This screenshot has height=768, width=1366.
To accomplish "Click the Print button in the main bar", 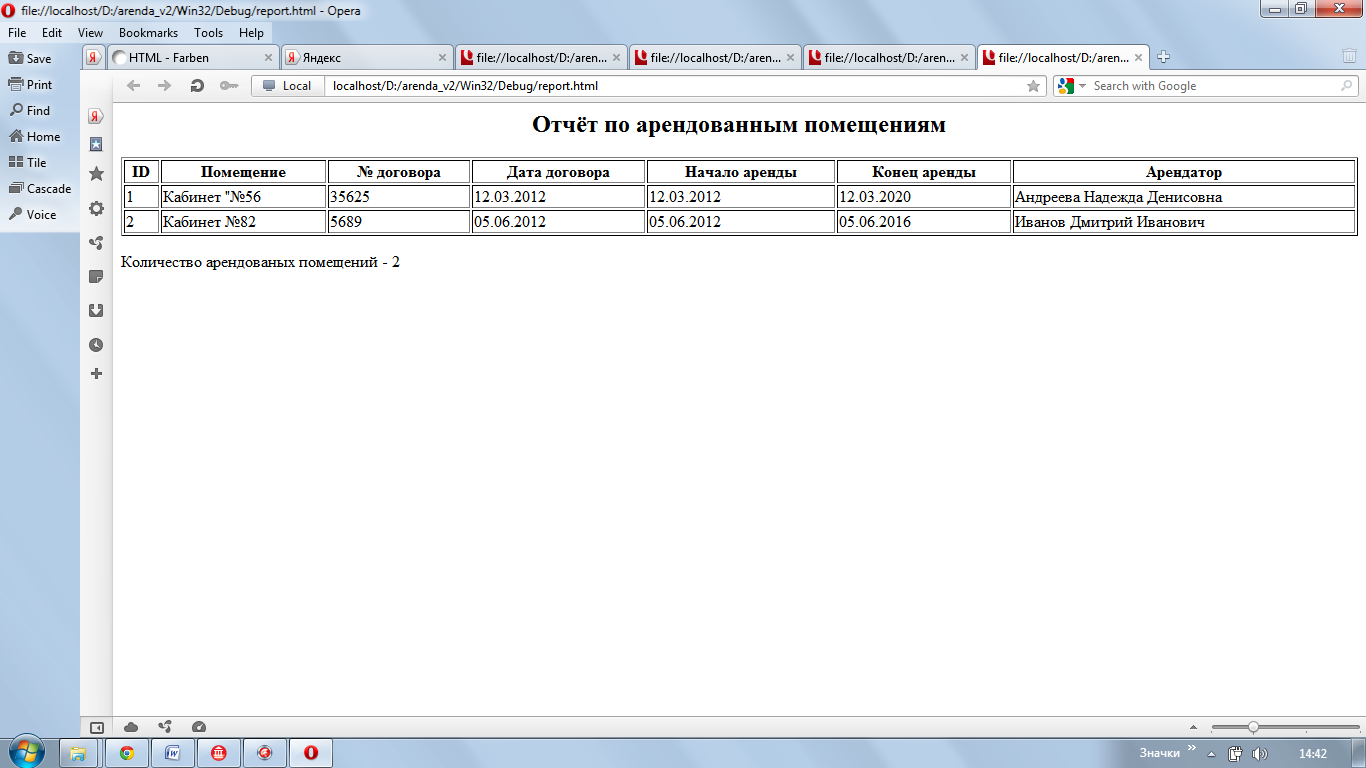I will pyautogui.click(x=30, y=85).
